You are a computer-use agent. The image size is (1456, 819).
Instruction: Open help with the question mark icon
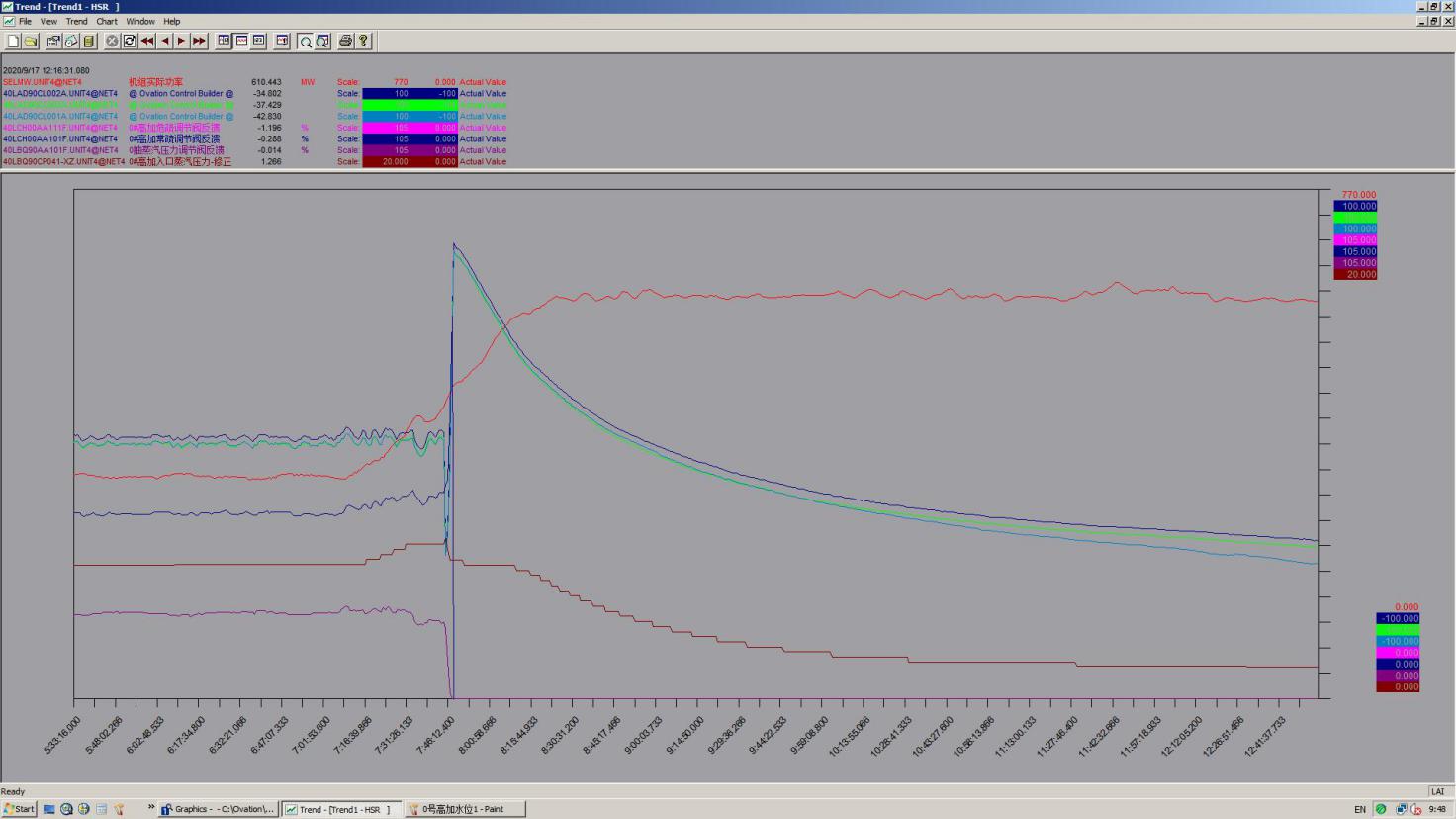click(x=363, y=41)
